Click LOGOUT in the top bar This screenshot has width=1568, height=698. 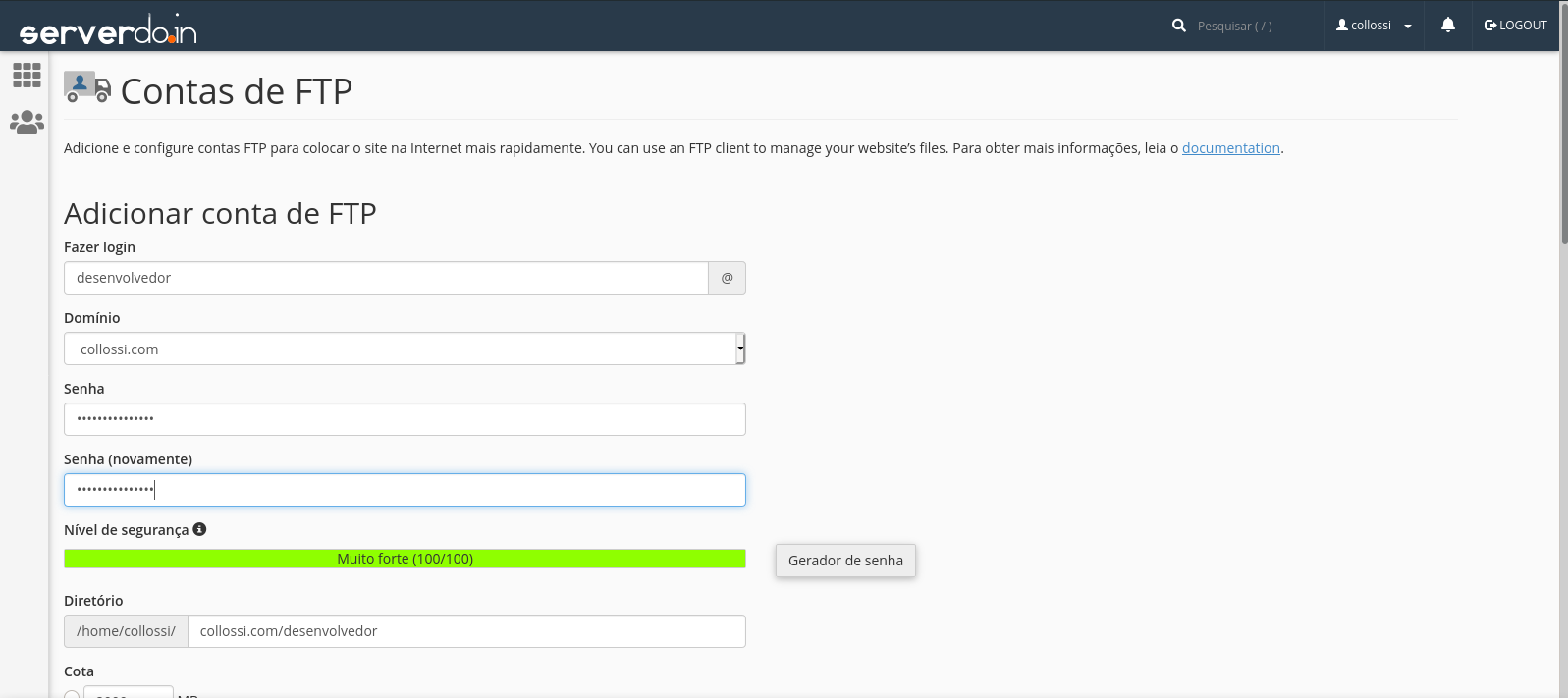1515,26
